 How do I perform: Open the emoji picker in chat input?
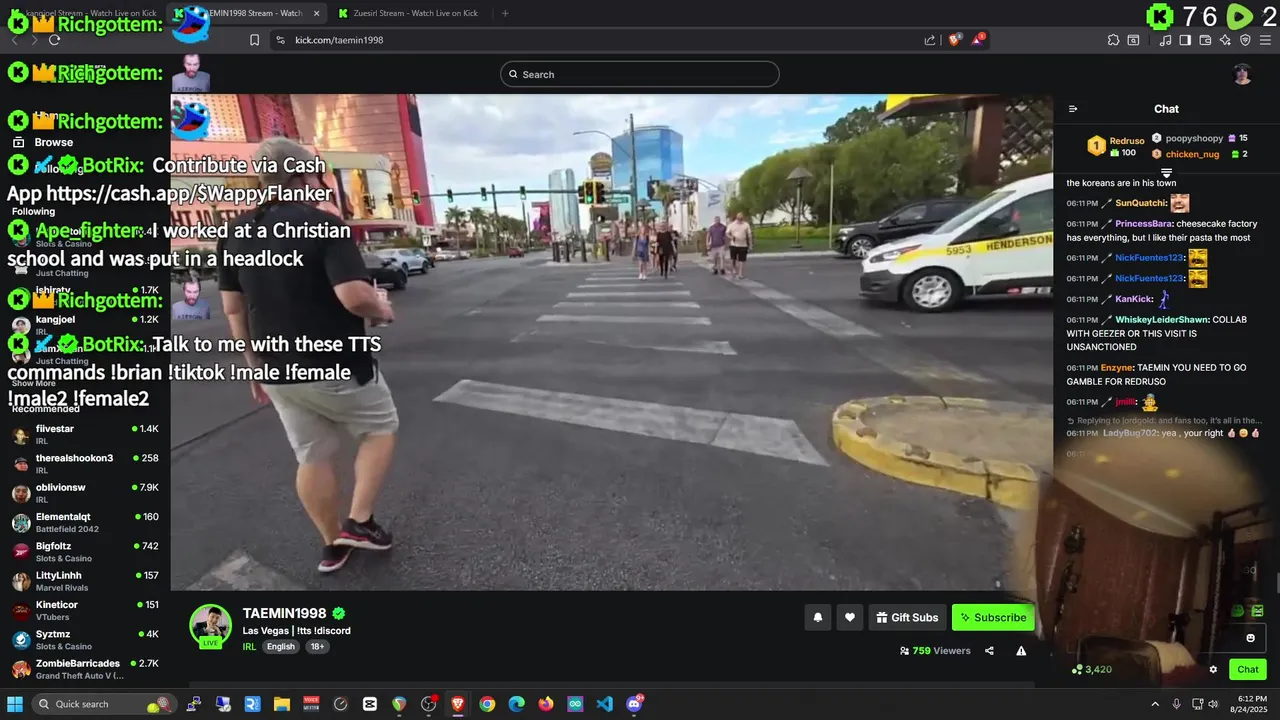pyautogui.click(x=1250, y=638)
